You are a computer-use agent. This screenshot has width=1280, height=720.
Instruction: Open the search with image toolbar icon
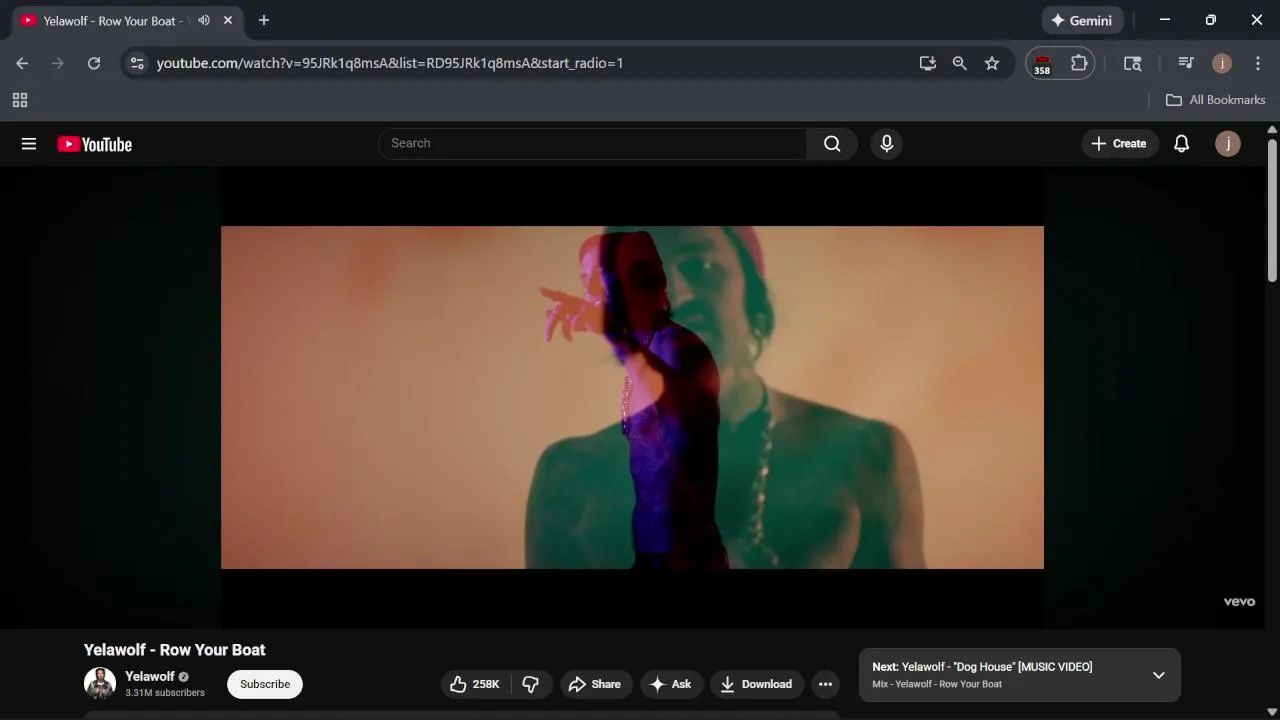[x=1133, y=63]
